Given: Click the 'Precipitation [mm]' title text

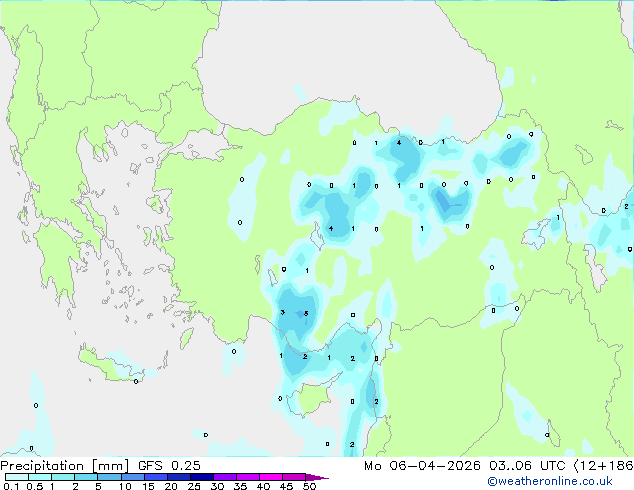Looking at the screenshot, I should 65,466.
